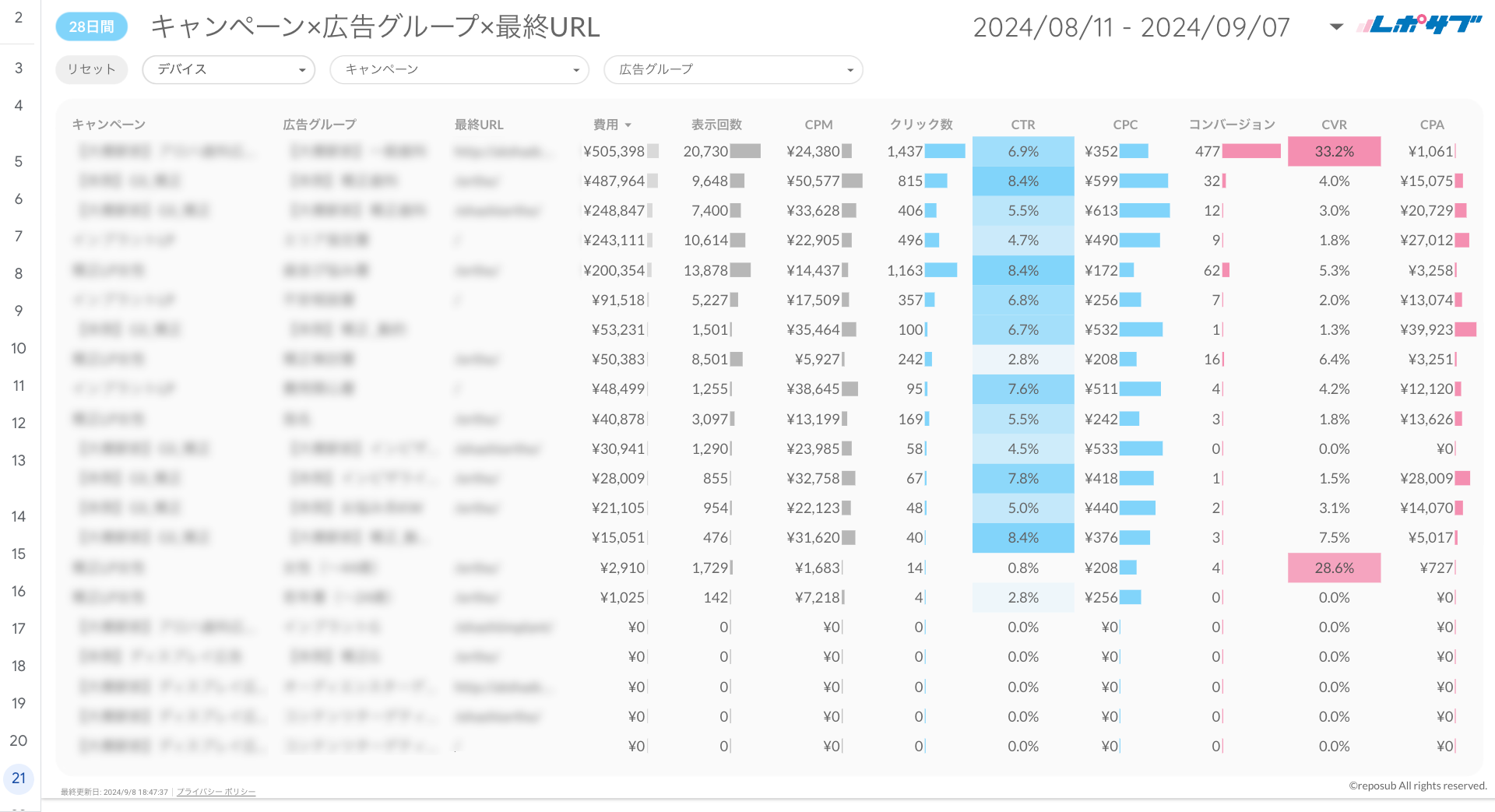Expand the 広告グループ filter dropdown
This screenshot has width=1495, height=812.
pyautogui.click(x=733, y=69)
